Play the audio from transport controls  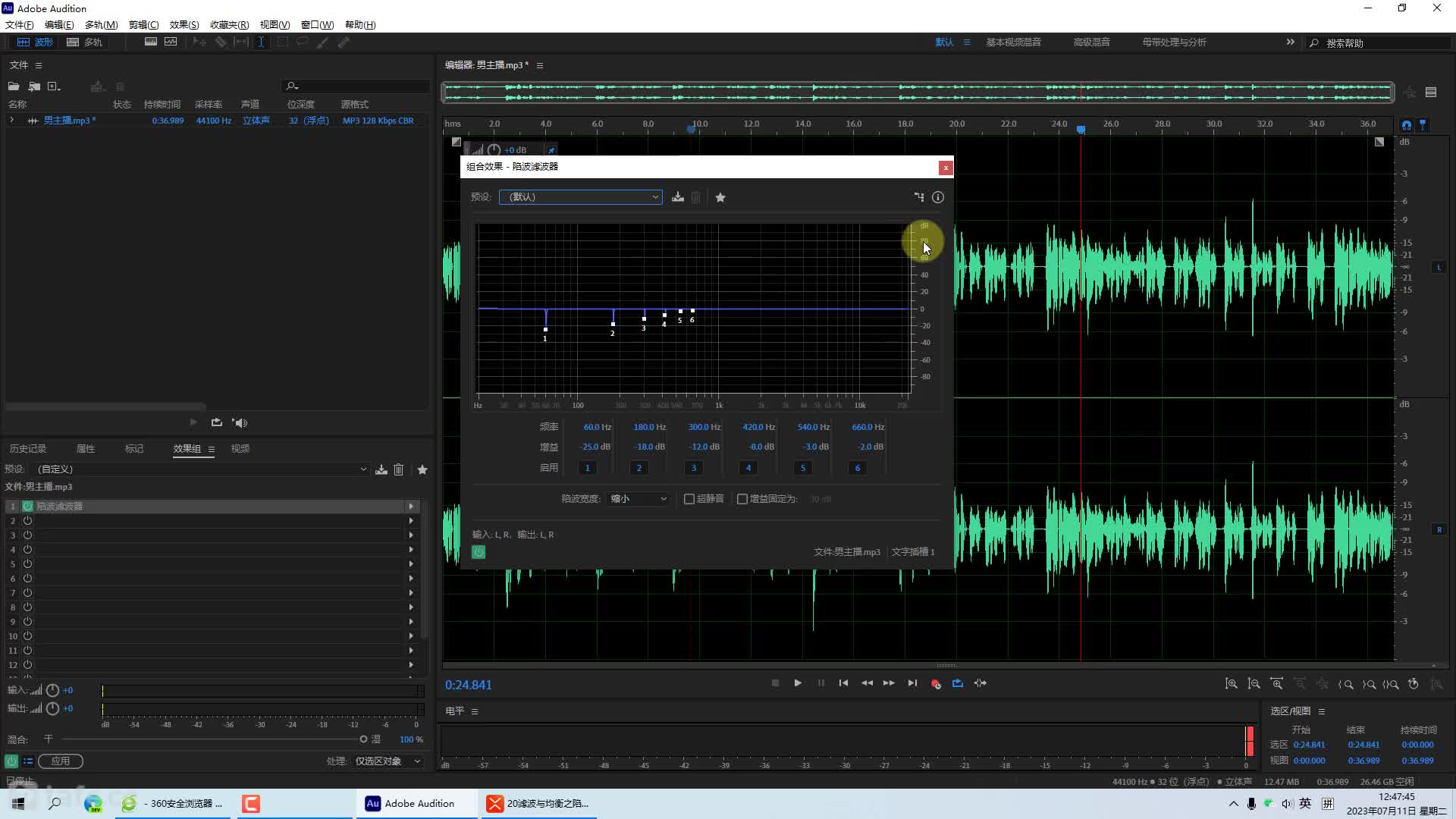coord(798,683)
